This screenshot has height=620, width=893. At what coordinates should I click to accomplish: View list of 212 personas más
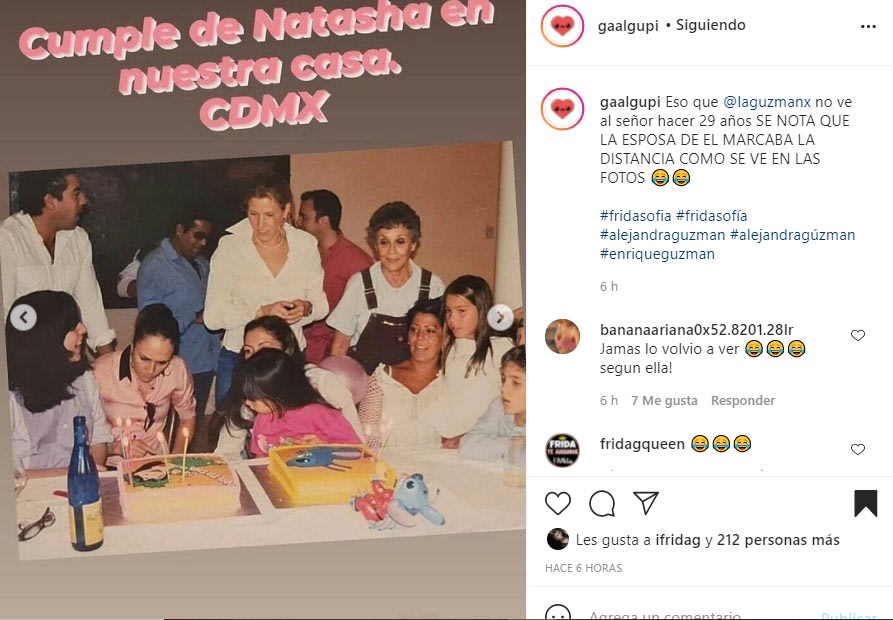pyautogui.click(x=778, y=540)
